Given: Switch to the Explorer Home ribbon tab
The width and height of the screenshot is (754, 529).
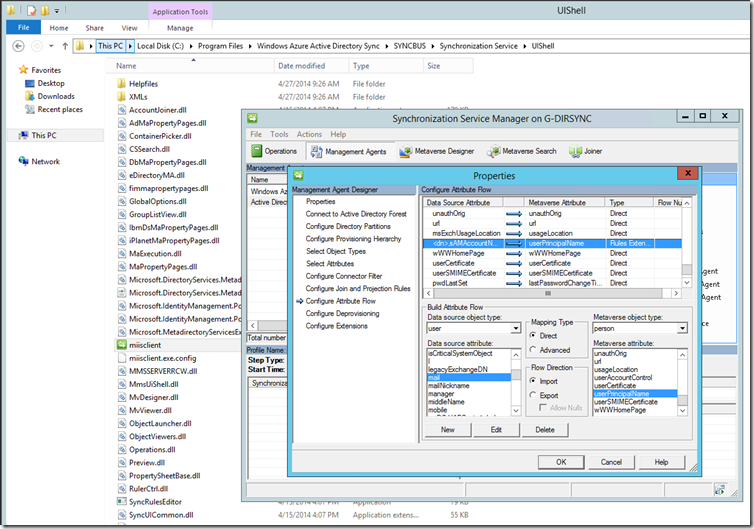Looking at the screenshot, I should 59,28.
